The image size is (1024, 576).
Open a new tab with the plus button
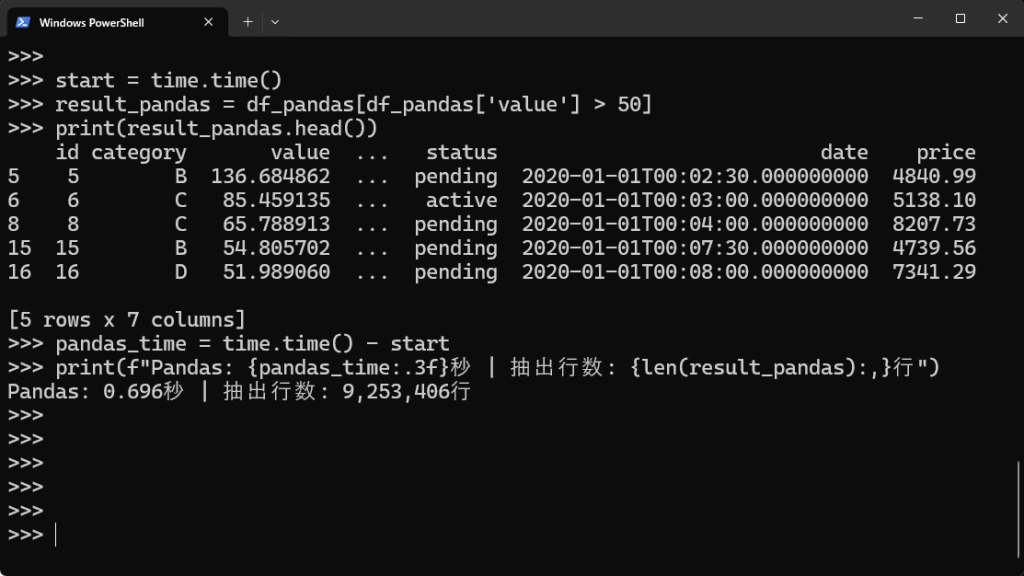tap(245, 20)
